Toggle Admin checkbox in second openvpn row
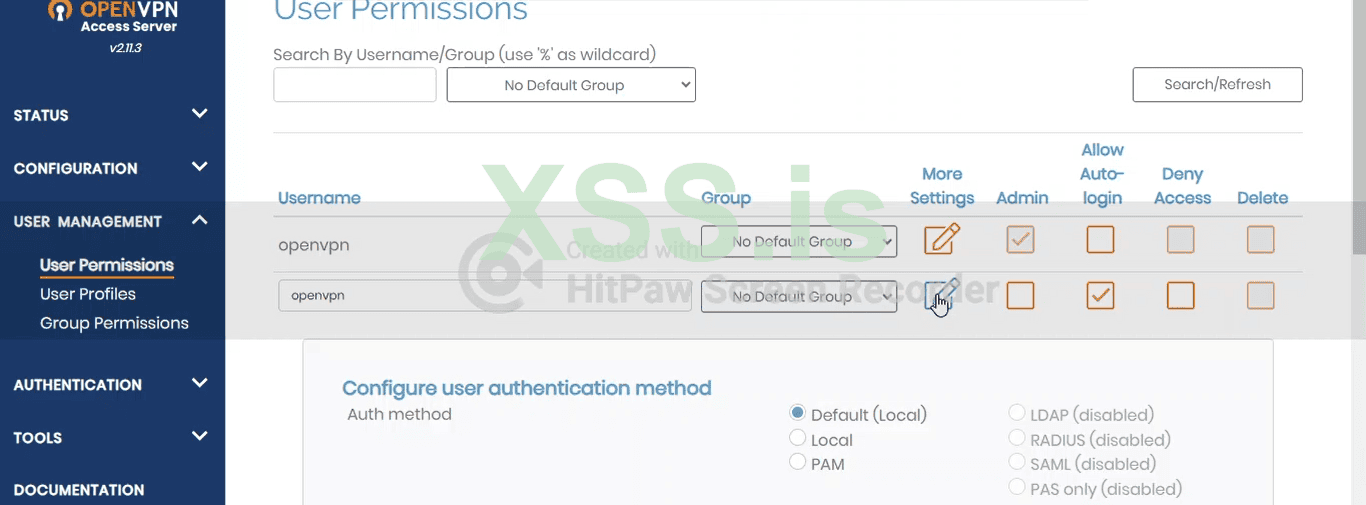The width and height of the screenshot is (1366, 505). (x=1020, y=296)
